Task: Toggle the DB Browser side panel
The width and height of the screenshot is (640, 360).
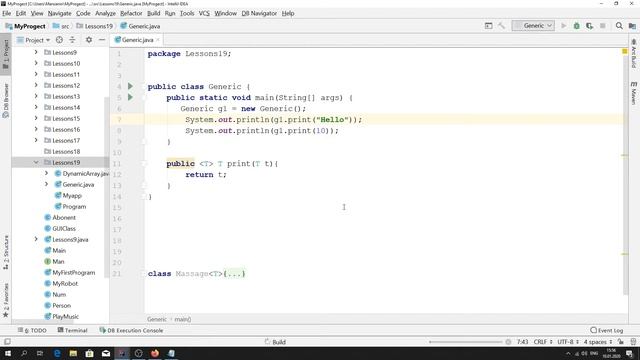Action: point(6,100)
